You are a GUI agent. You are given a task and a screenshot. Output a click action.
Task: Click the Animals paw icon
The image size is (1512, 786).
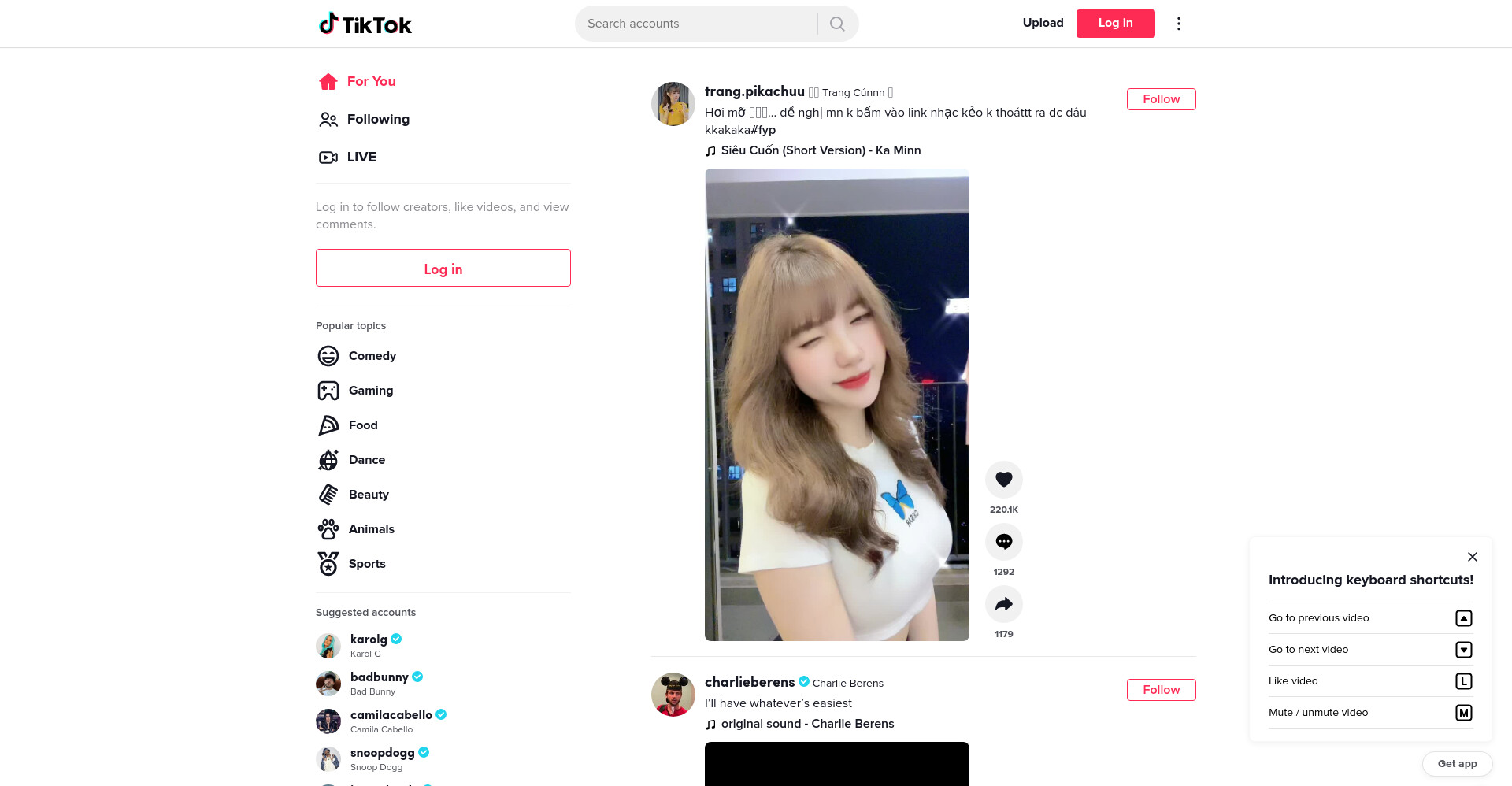tap(328, 529)
